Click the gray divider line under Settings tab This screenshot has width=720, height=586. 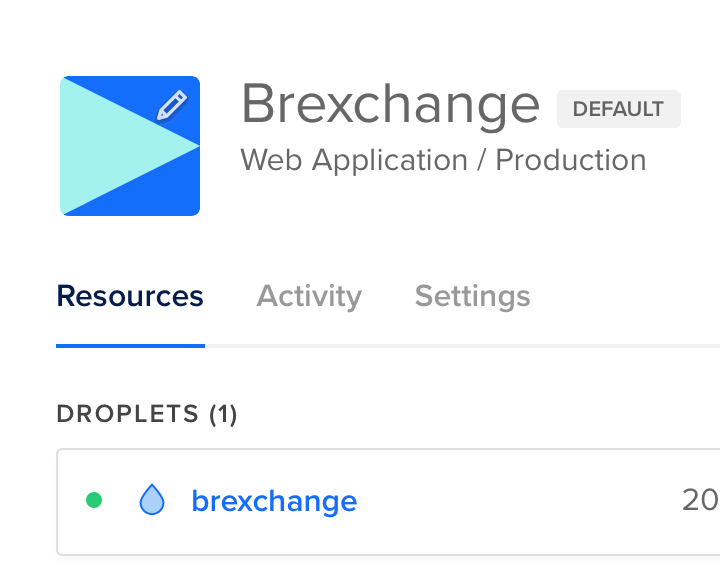point(472,346)
